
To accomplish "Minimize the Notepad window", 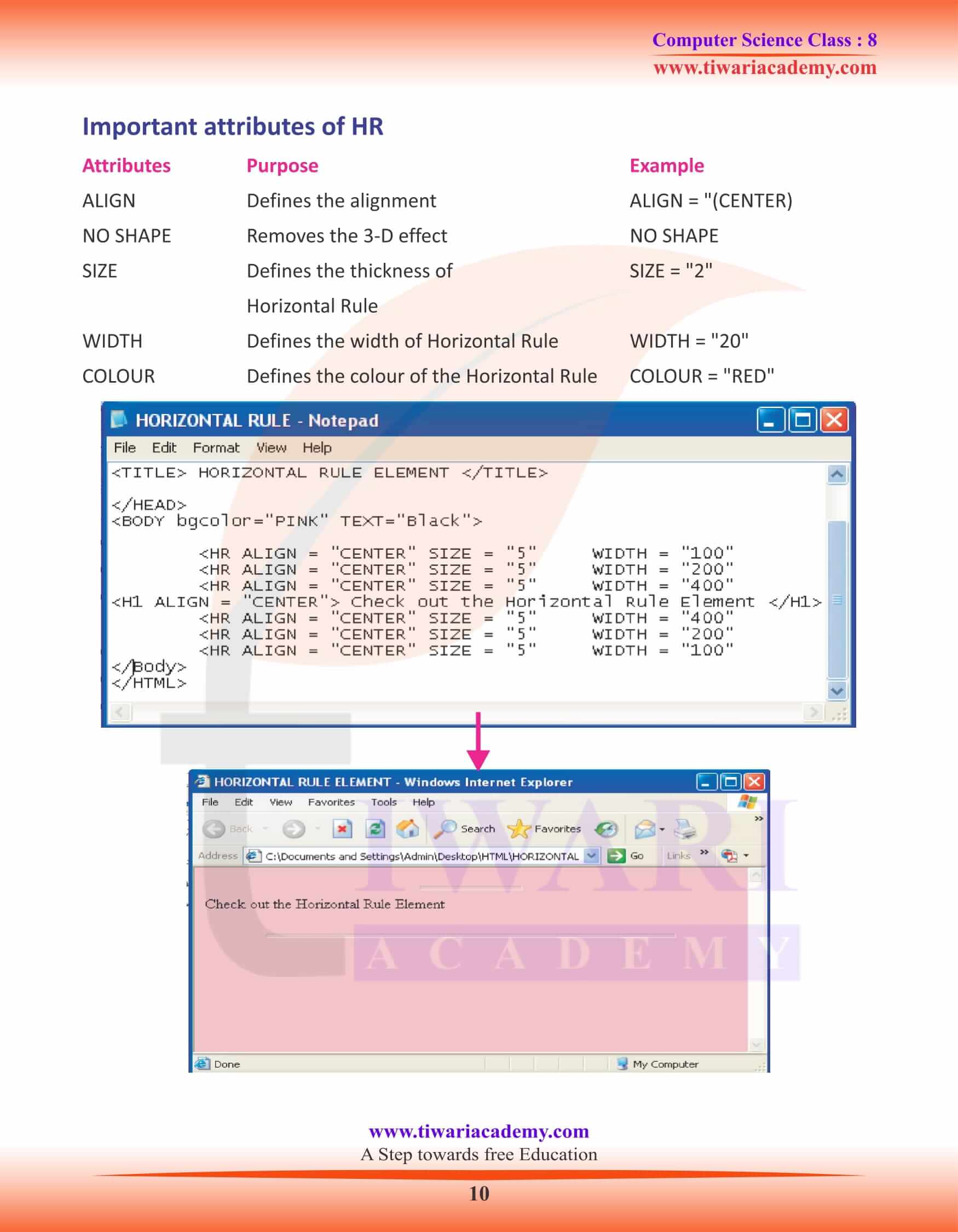I will [770, 421].
